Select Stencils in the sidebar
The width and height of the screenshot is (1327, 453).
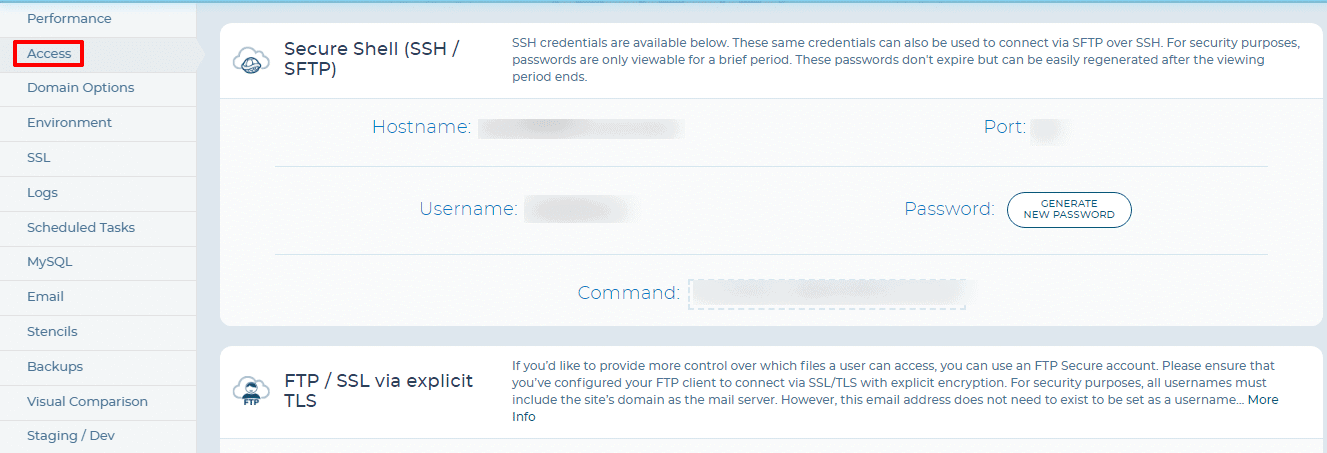click(x=52, y=332)
